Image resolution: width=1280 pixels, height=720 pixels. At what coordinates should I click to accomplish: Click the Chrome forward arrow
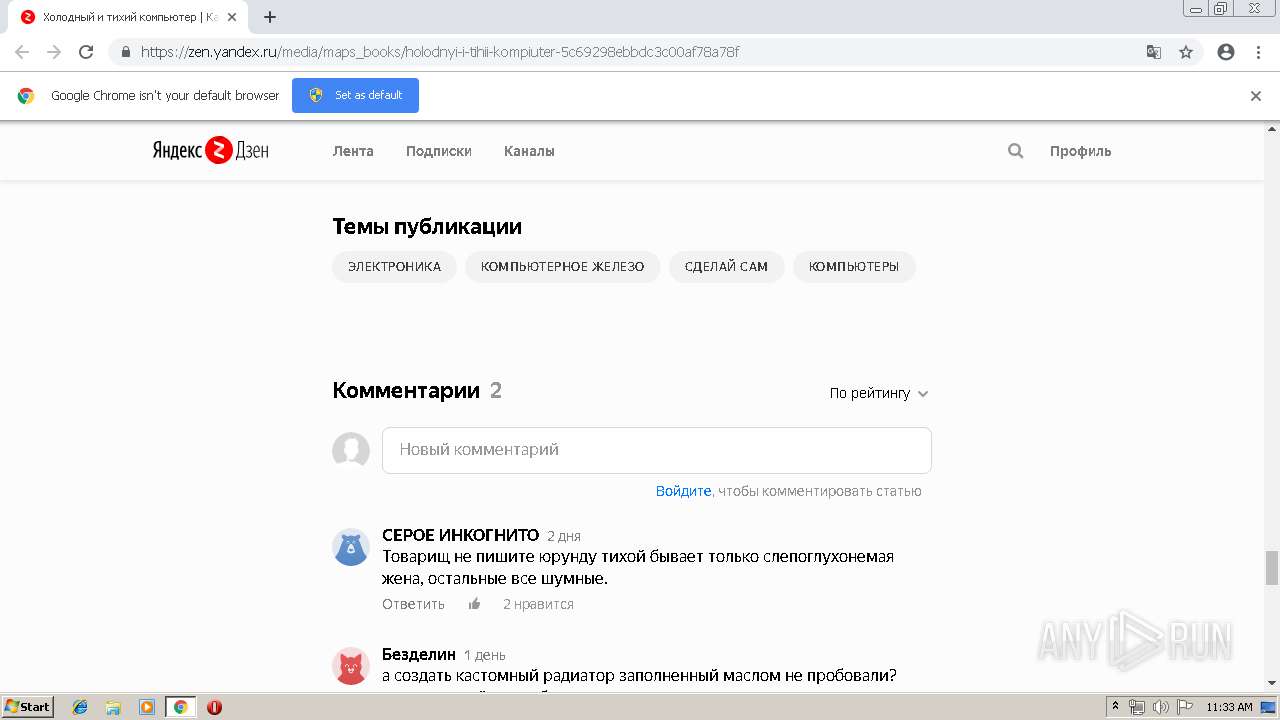54,52
